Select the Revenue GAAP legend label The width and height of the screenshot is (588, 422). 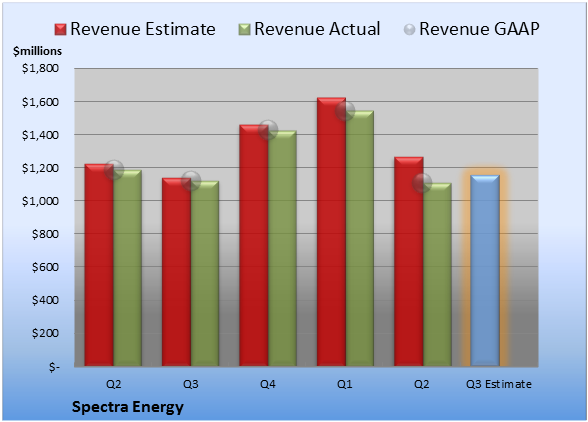(479, 29)
